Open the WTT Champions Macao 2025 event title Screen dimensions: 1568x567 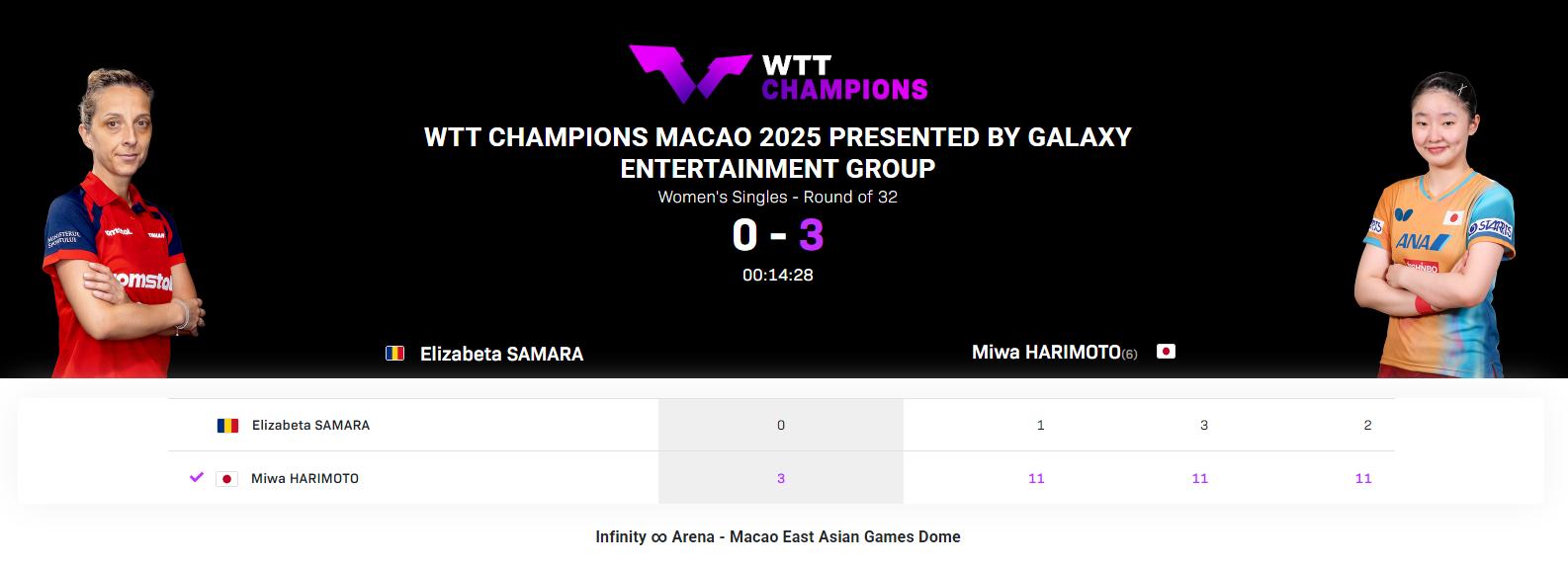tap(777, 152)
